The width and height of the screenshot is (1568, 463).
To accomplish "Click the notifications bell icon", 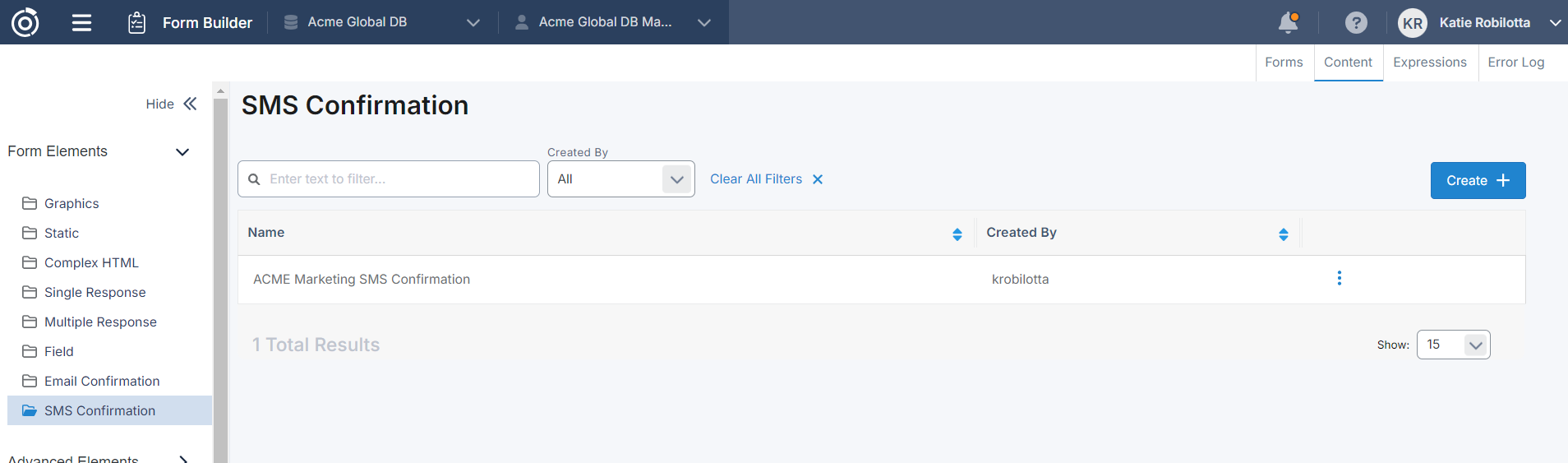I will click(x=1288, y=22).
